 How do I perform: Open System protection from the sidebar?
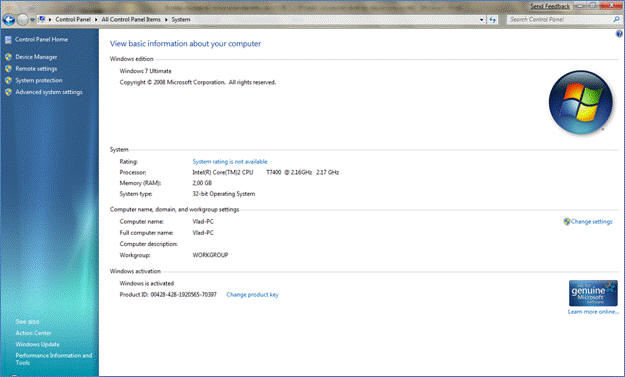click(39, 80)
